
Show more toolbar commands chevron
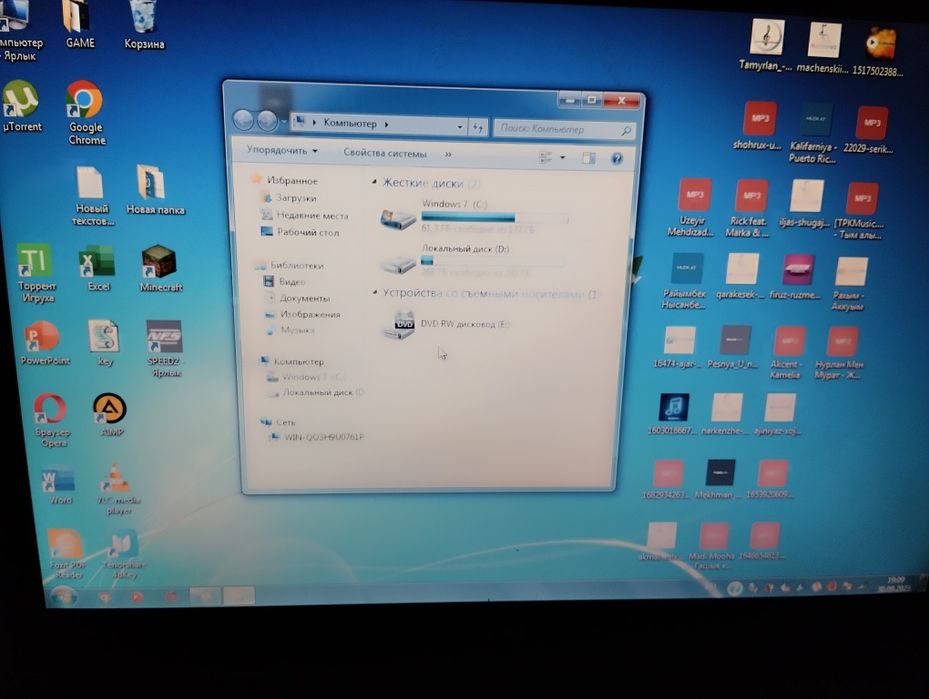point(448,154)
